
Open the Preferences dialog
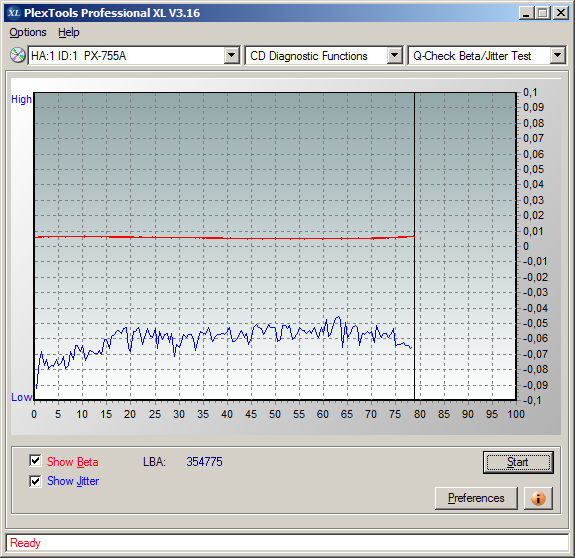point(476,498)
